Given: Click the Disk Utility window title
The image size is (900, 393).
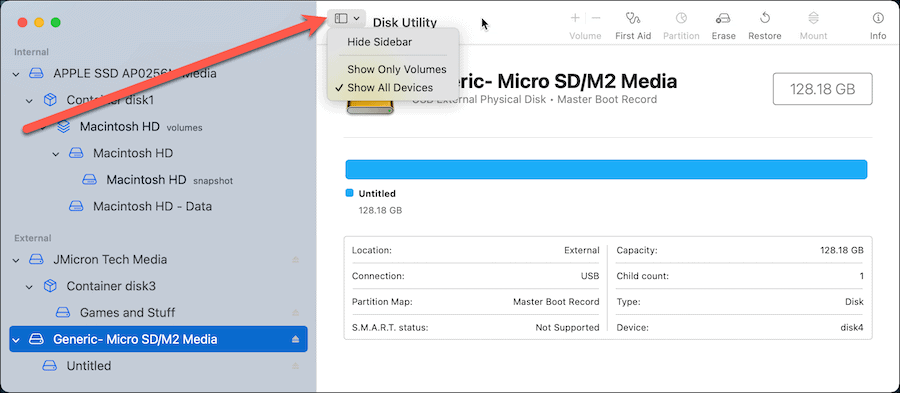Looking at the screenshot, I should coord(405,22).
